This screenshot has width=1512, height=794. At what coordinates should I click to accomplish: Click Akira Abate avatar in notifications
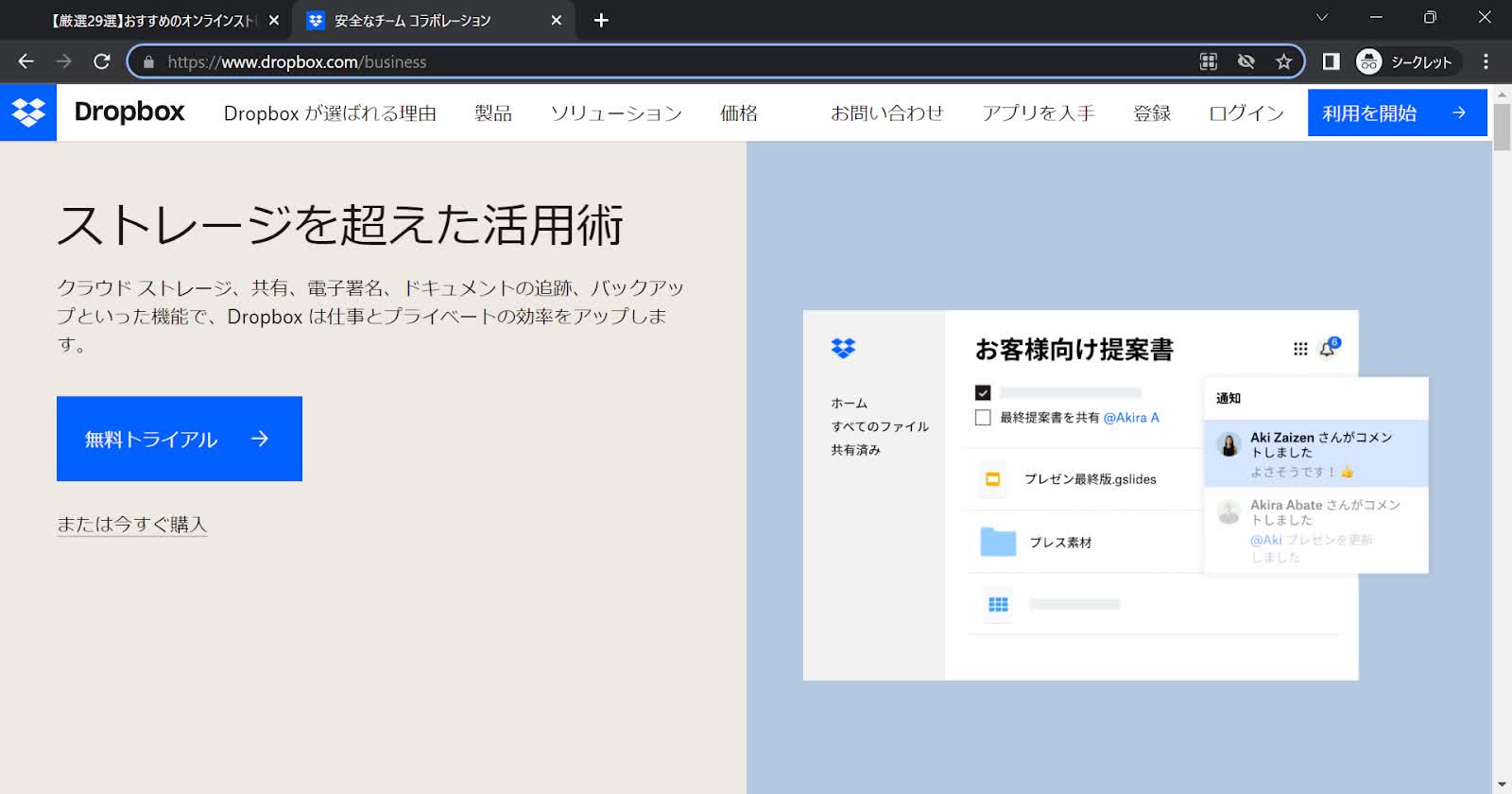[x=1229, y=512]
